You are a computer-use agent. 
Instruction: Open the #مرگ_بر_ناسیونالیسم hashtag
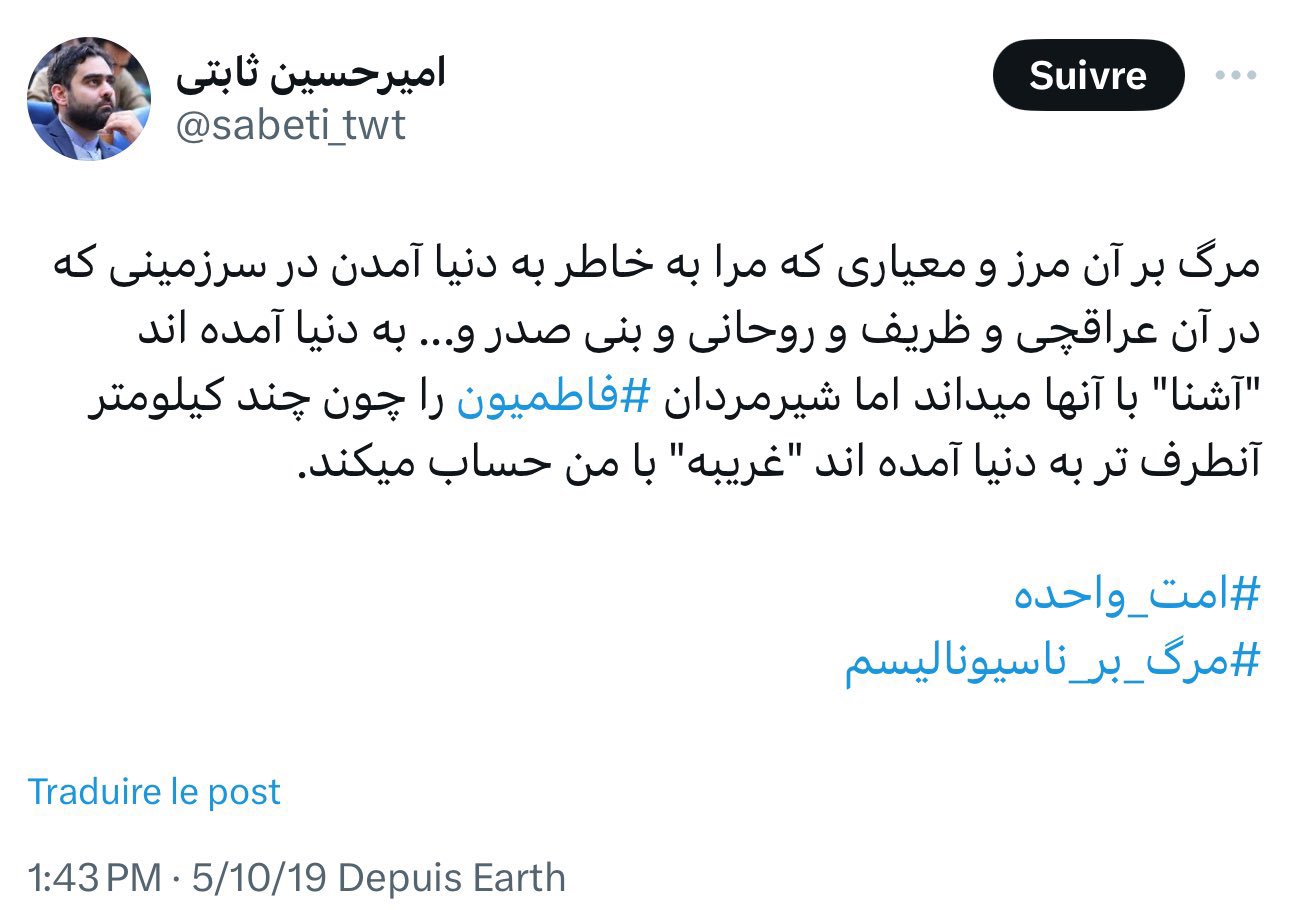(x=1054, y=664)
